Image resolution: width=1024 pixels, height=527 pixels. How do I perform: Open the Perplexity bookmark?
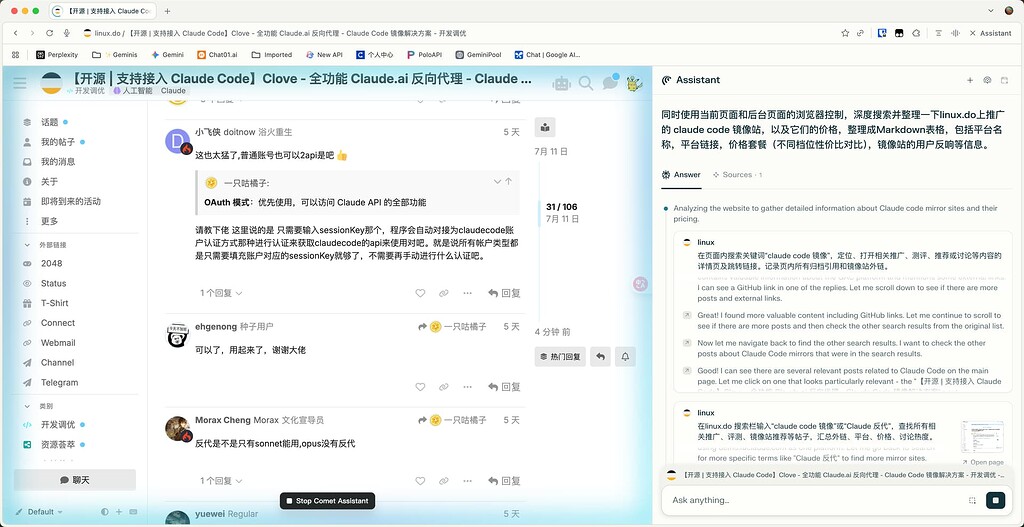57,55
